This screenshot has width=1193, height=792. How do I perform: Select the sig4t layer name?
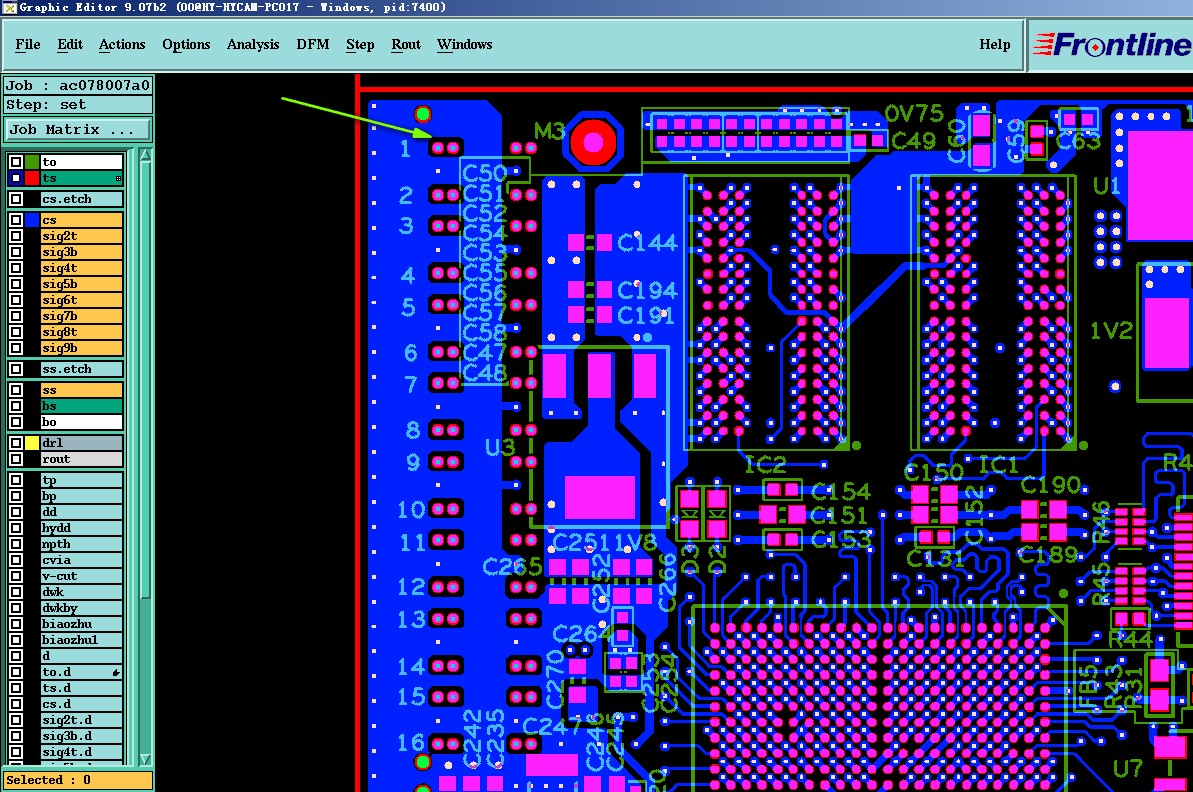[x=81, y=268]
